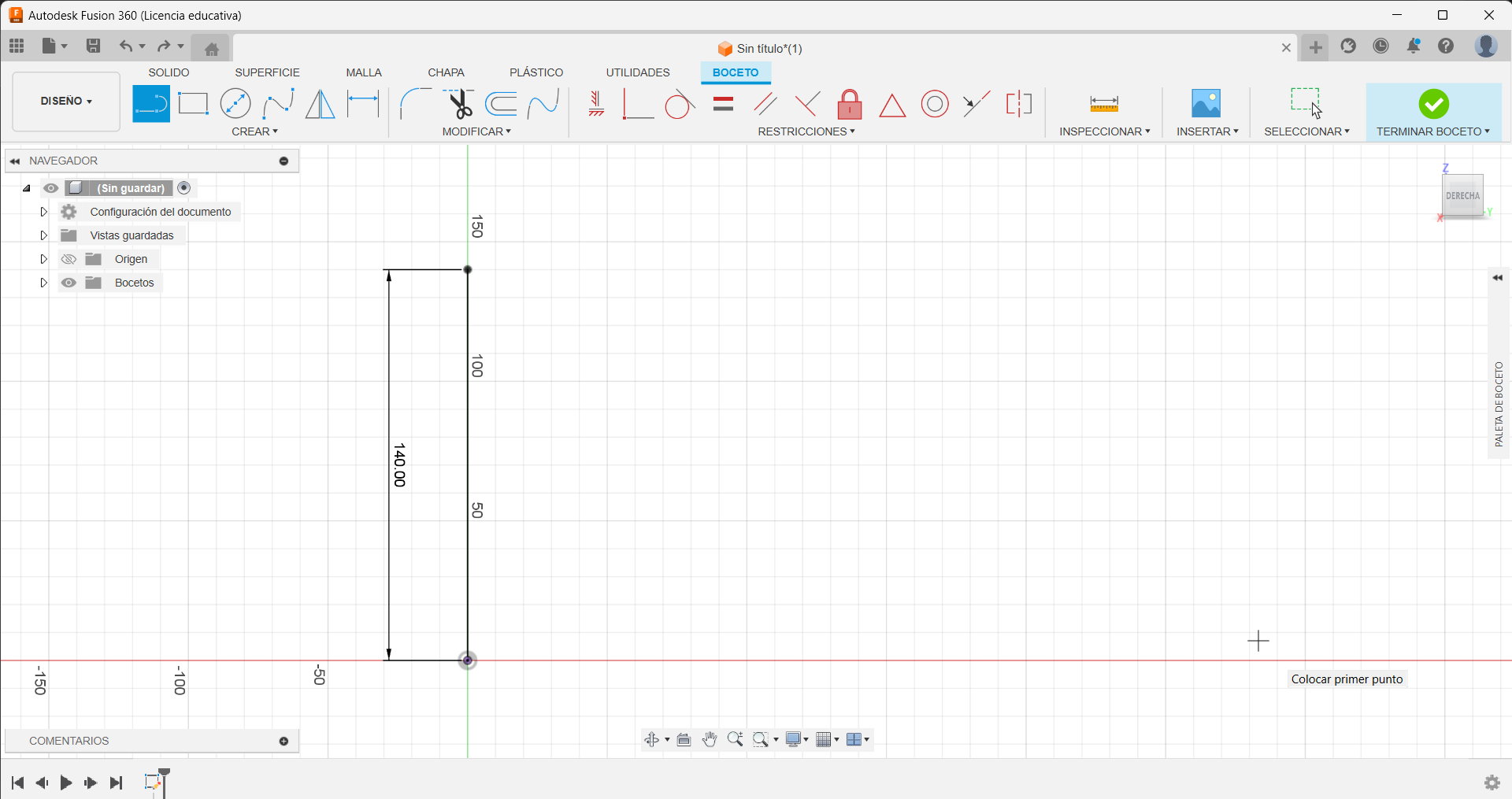Collapse the root component tree arrow
The image size is (1512, 799).
click(27, 188)
